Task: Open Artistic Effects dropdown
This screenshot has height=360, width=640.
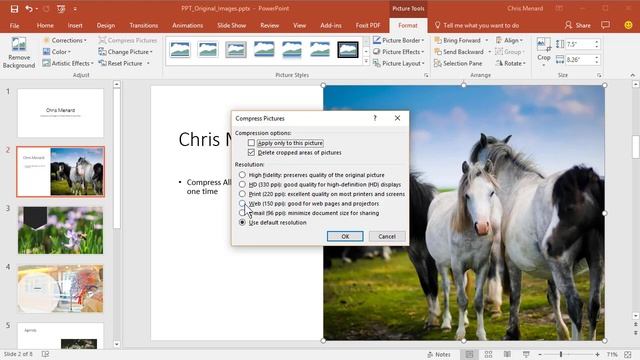Action: 68,63
